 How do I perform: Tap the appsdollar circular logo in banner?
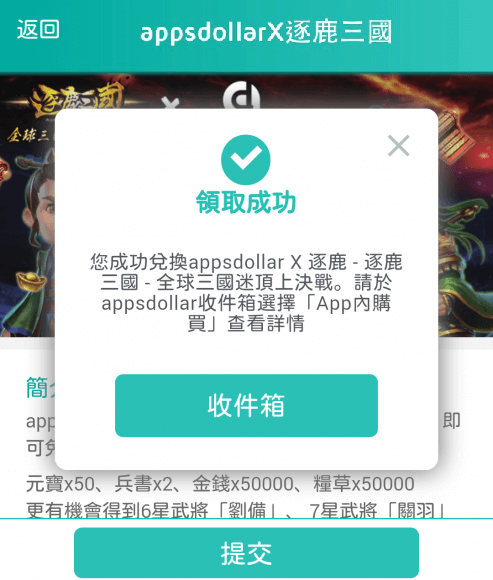[x=242, y=96]
